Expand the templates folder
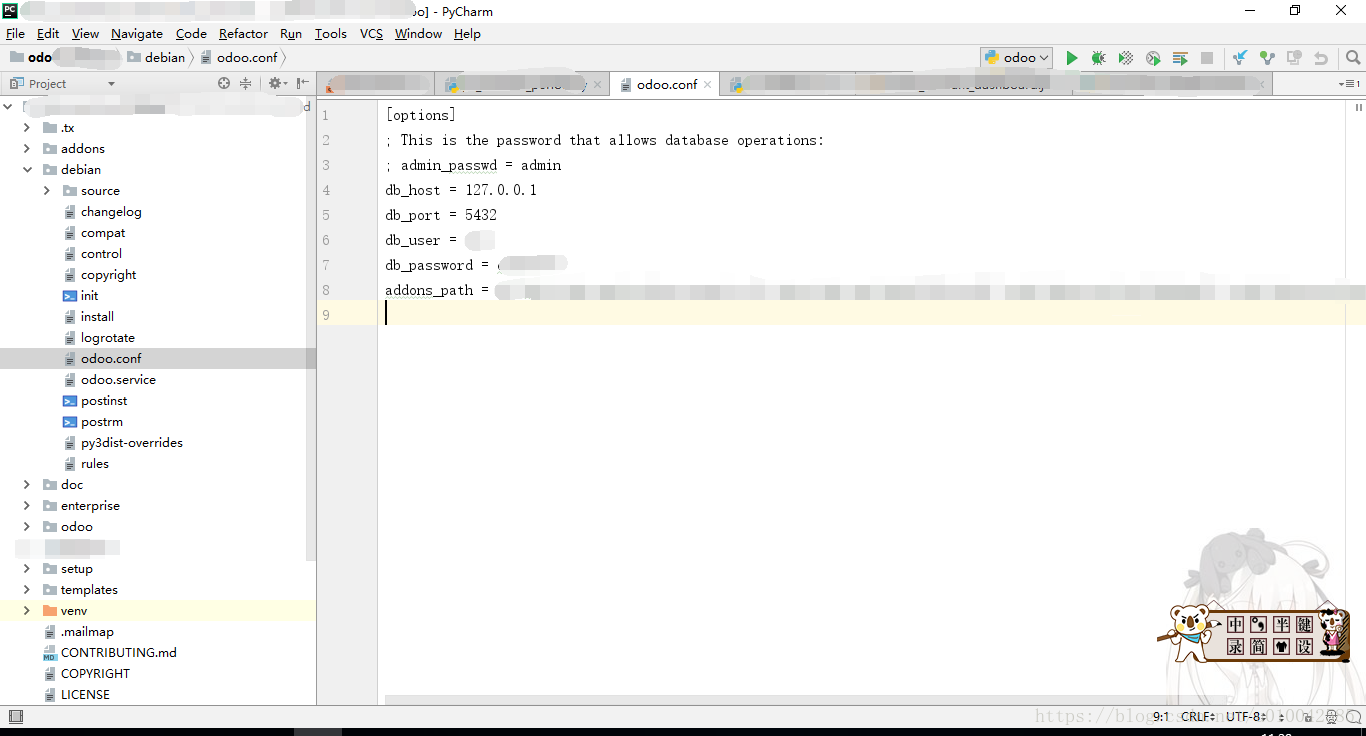 (27, 590)
